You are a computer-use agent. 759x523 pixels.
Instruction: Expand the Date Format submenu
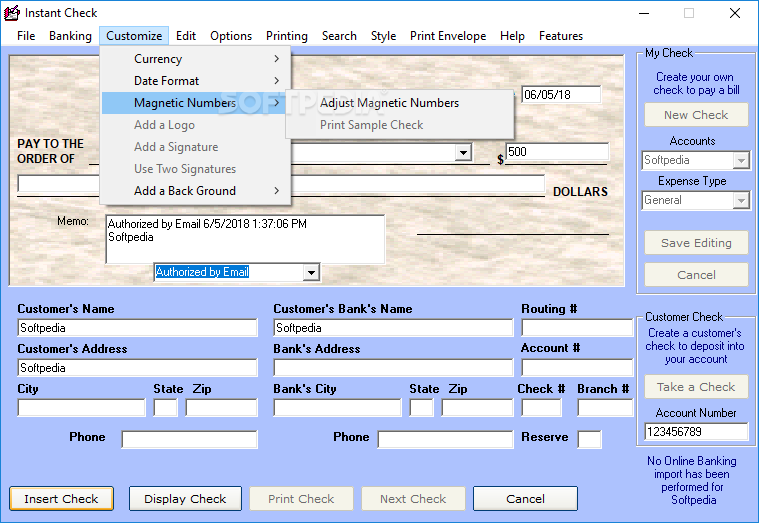[196, 81]
